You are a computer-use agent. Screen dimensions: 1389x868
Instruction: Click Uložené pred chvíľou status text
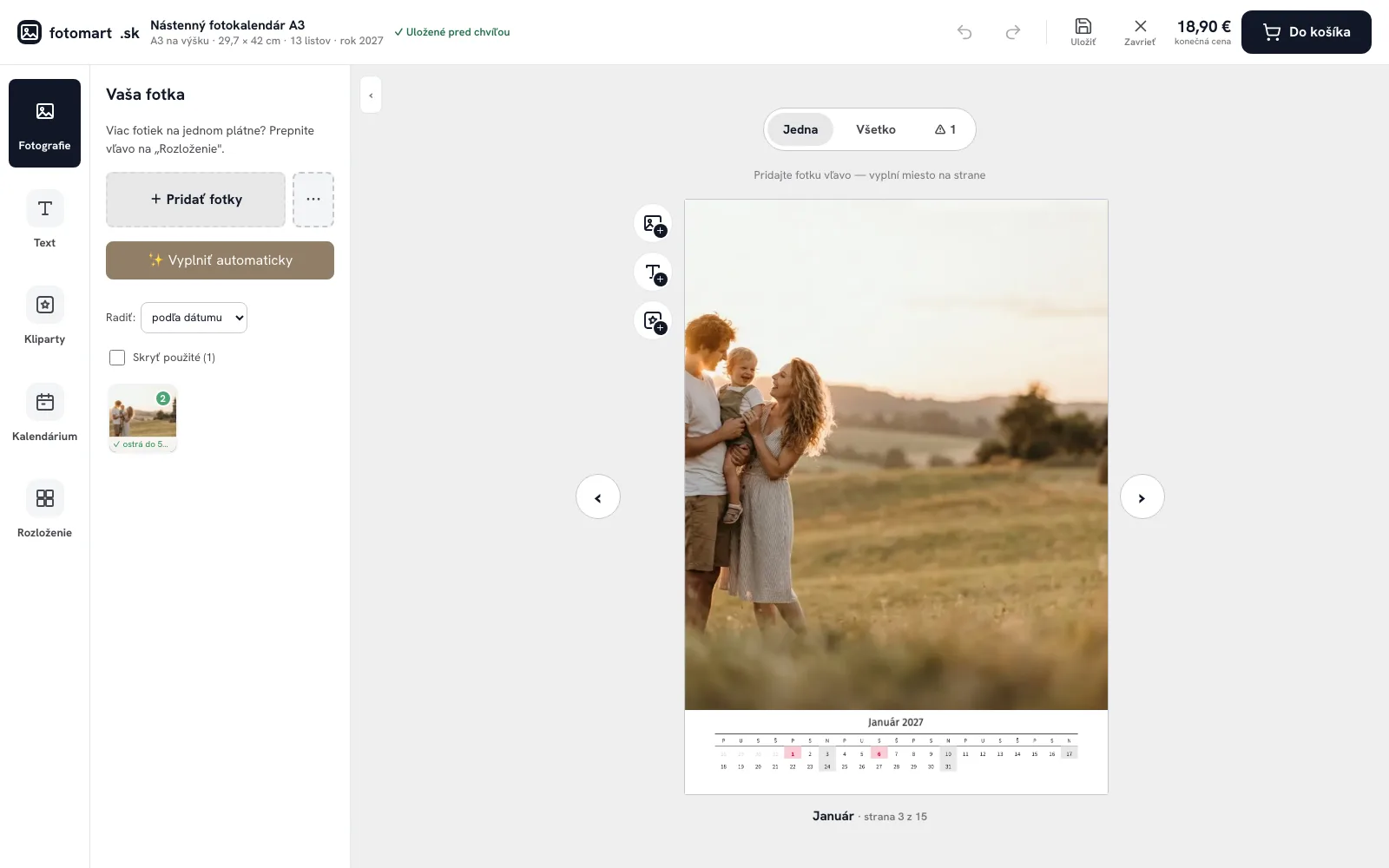point(451,32)
